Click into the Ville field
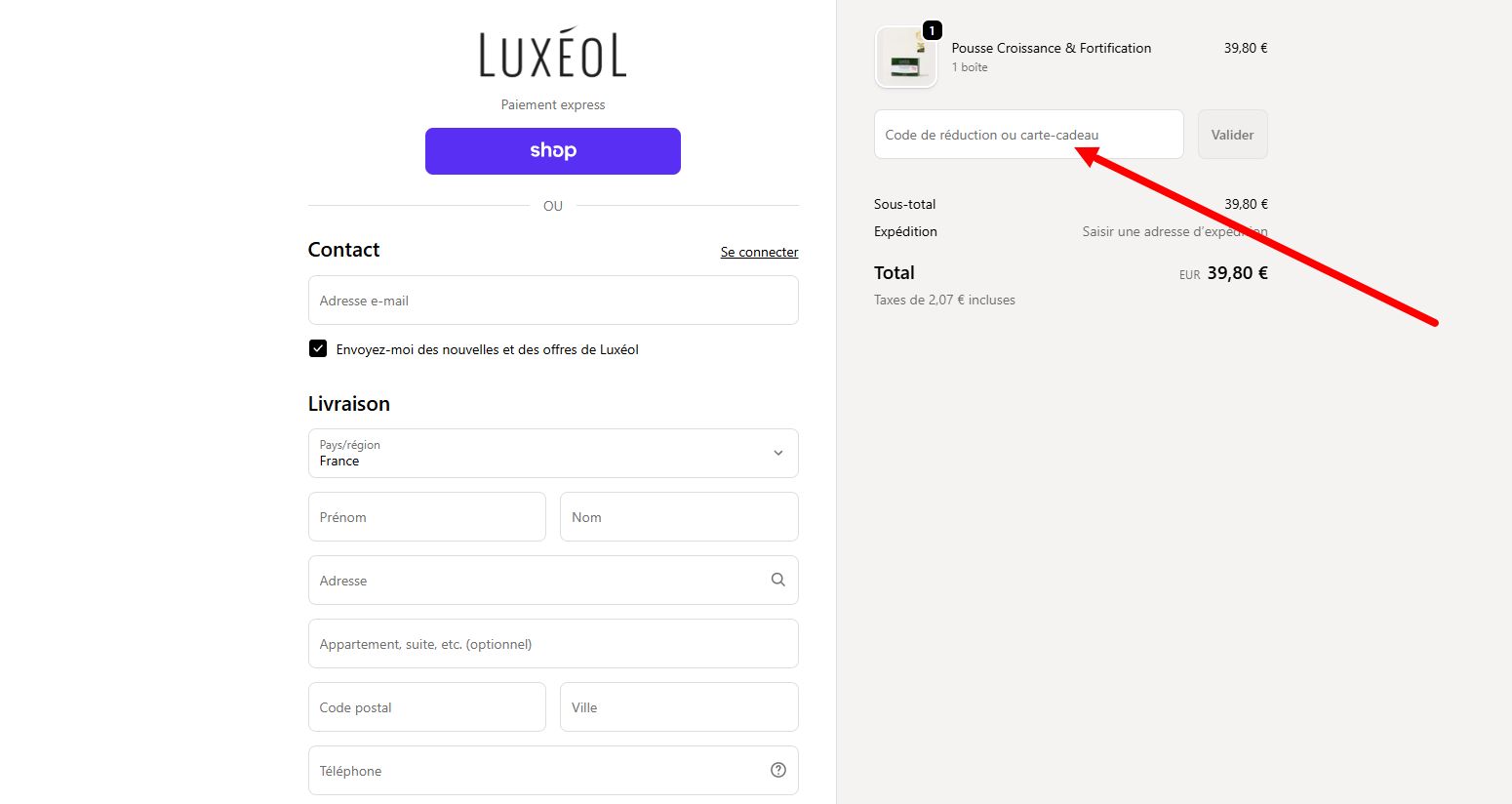The width and height of the screenshot is (1512, 804). point(679,706)
